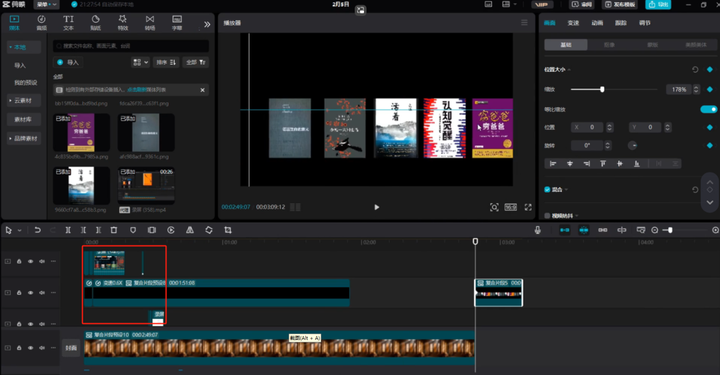
Task: Click the refresh link in the notification
Action: 137,90
